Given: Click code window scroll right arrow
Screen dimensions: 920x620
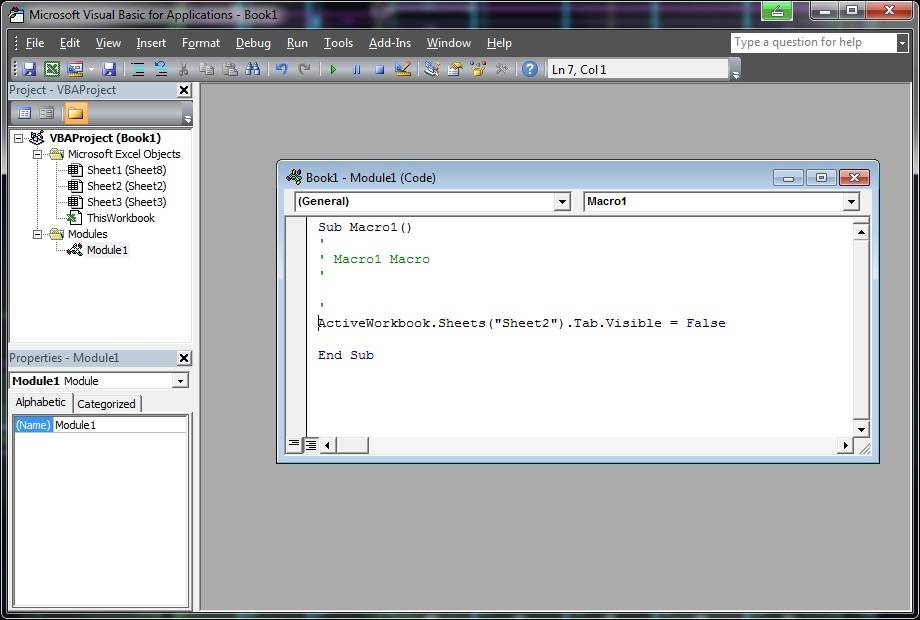Looking at the screenshot, I should [x=845, y=445].
